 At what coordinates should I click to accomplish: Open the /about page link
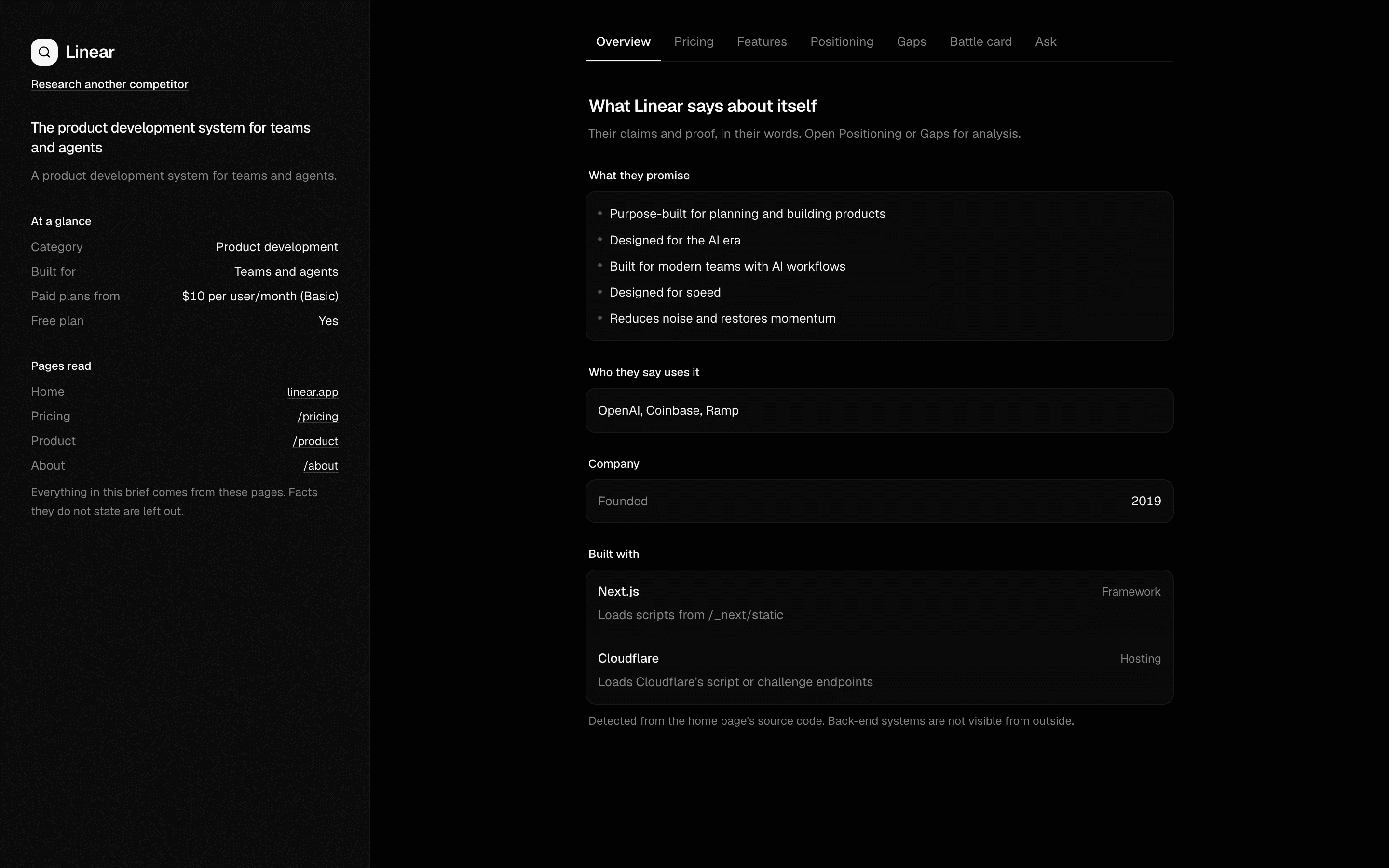321,466
